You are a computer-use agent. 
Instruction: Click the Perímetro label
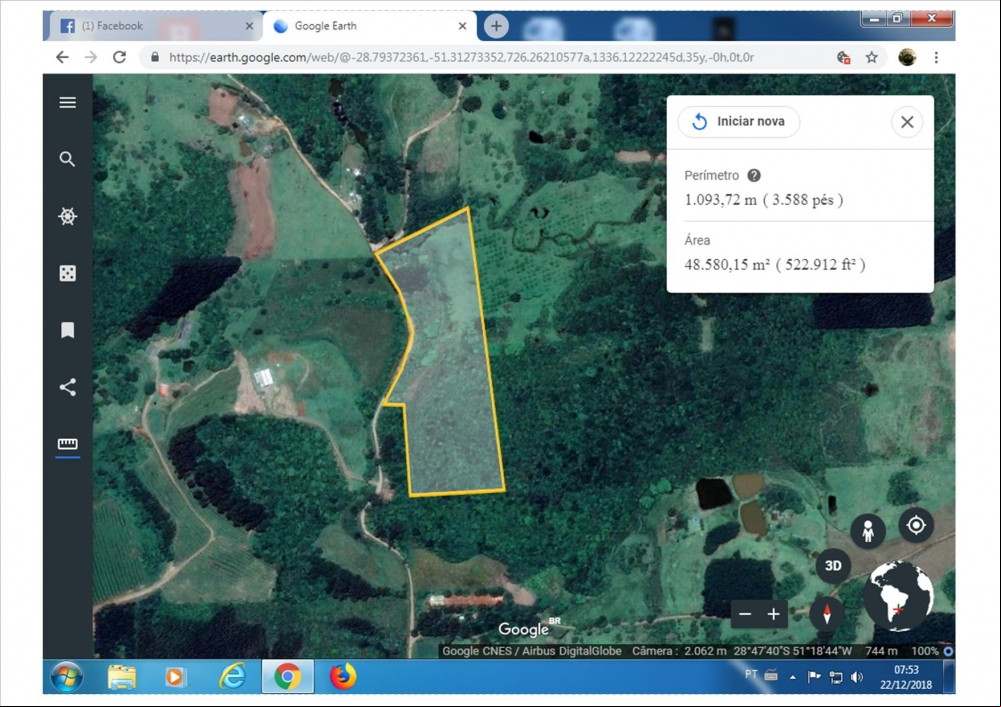pos(711,176)
